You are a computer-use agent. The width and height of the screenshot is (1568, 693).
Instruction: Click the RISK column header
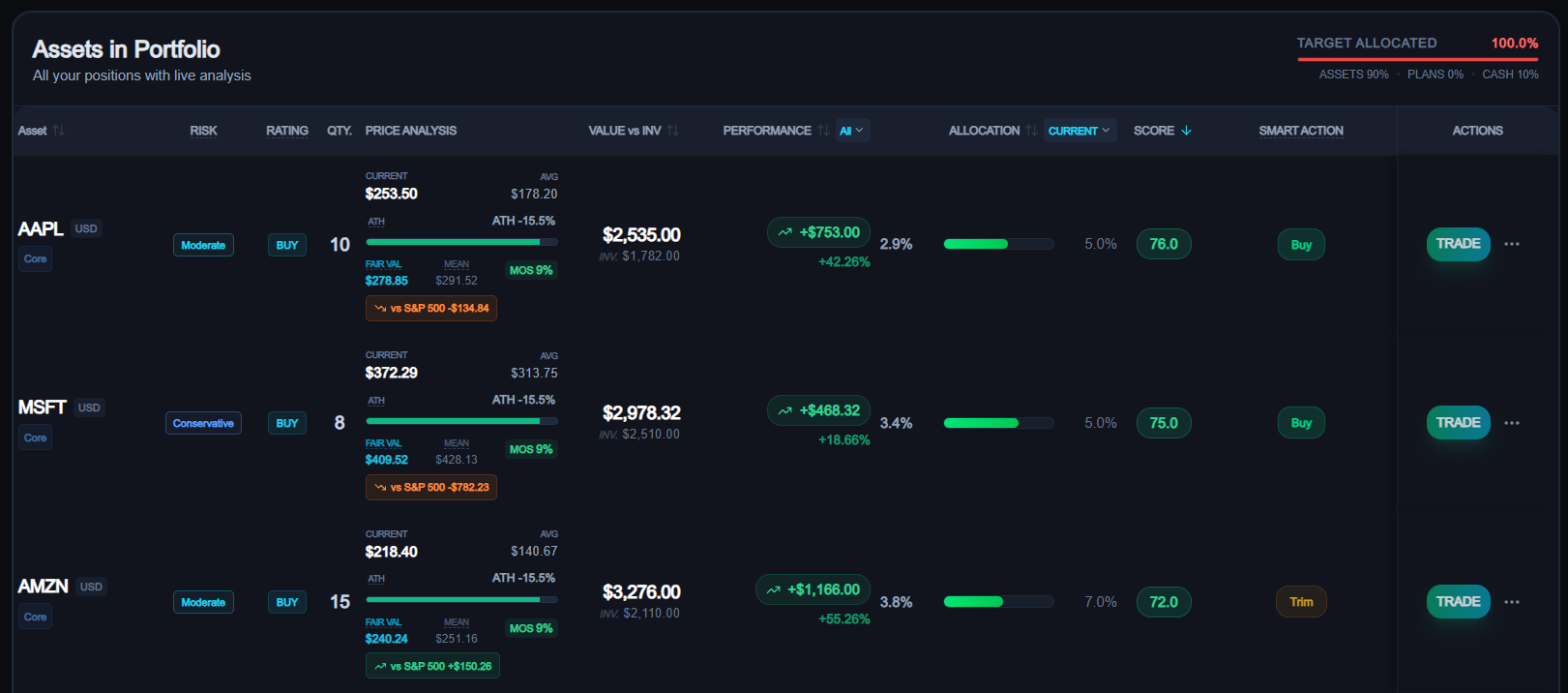[203, 131]
